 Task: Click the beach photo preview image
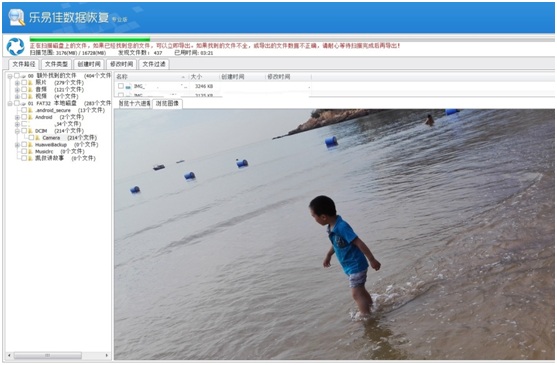click(x=334, y=234)
